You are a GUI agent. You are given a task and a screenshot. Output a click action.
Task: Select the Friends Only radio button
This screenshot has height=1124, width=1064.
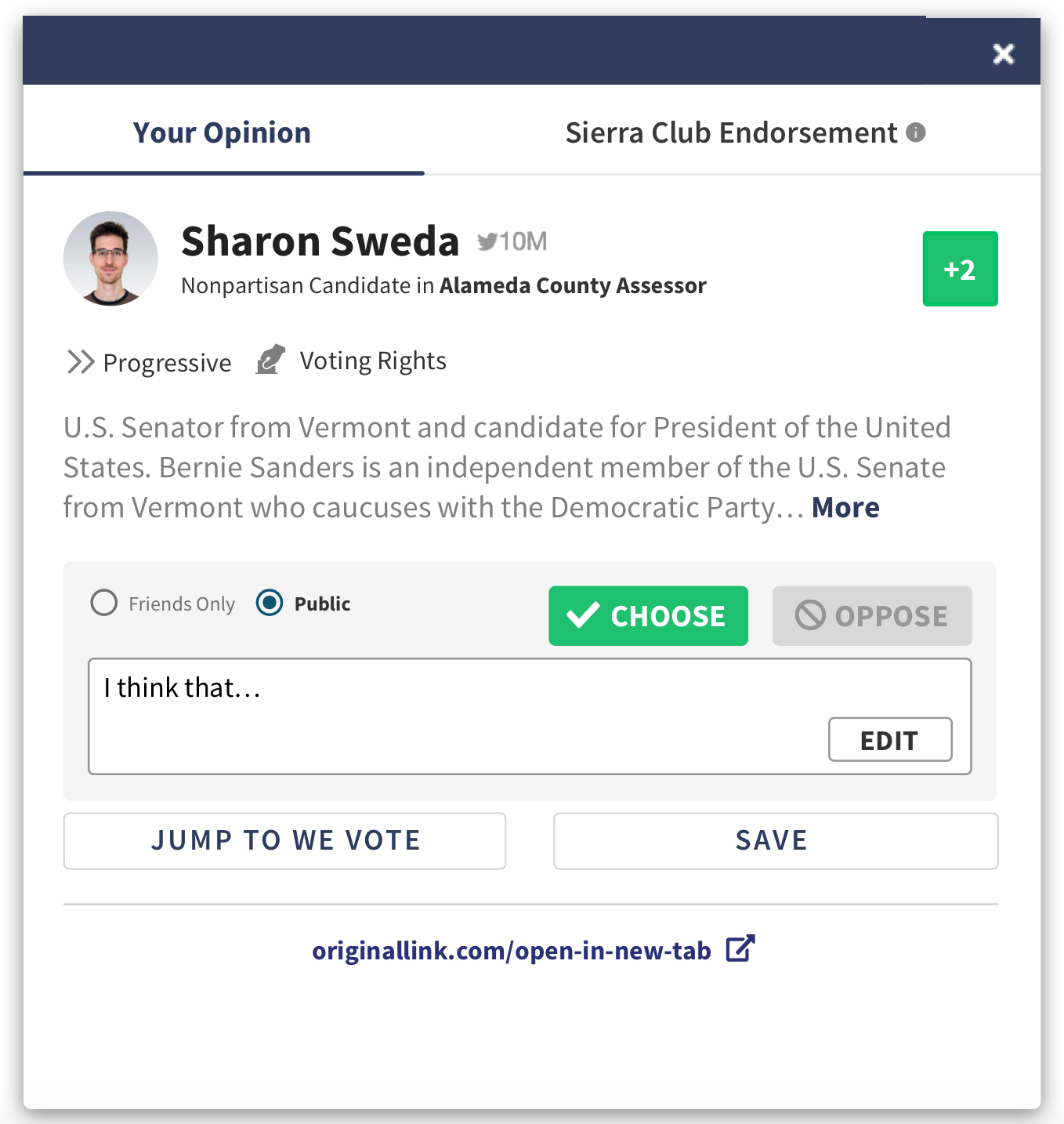coord(103,604)
